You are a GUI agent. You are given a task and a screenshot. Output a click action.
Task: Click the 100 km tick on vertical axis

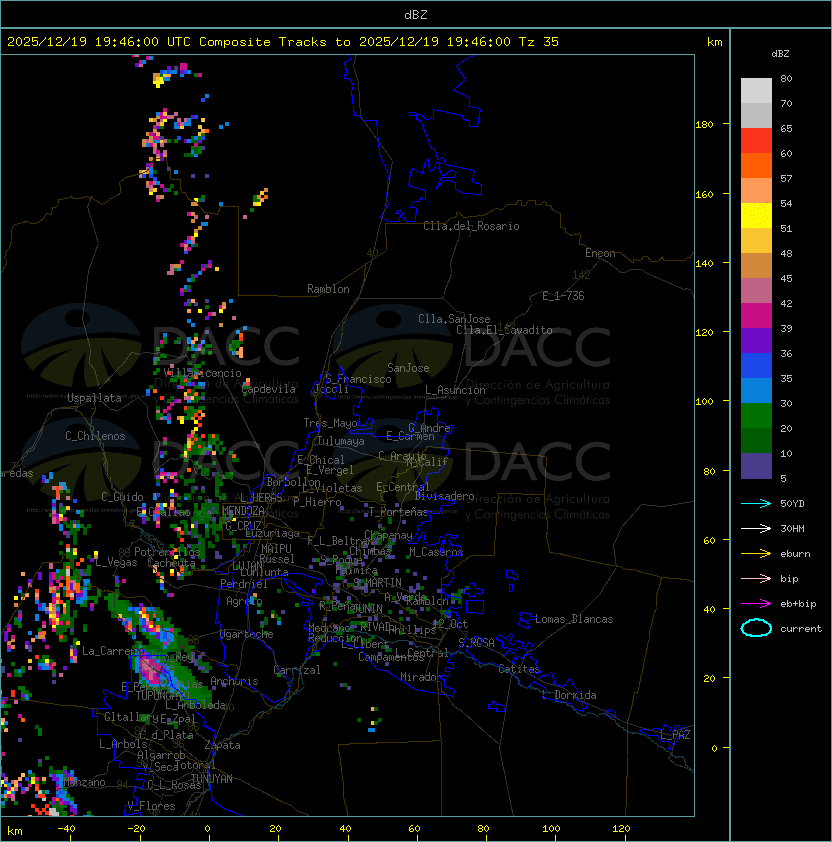click(x=704, y=402)
